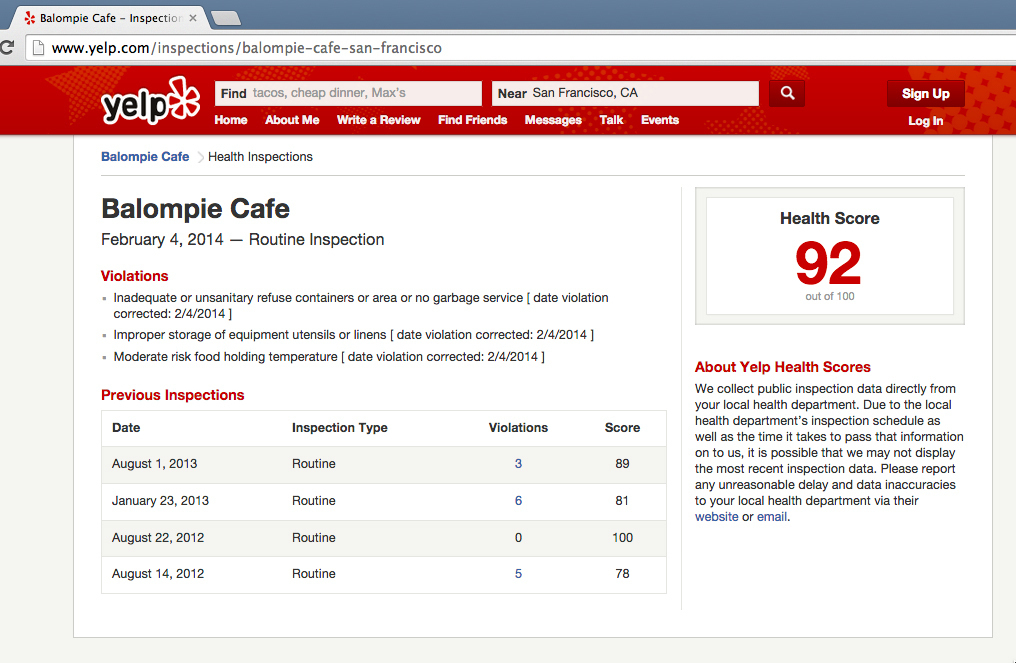Open the Balompie Cafe breadcrumb link
1016x663 pixels.
click(x=144, y=157)
